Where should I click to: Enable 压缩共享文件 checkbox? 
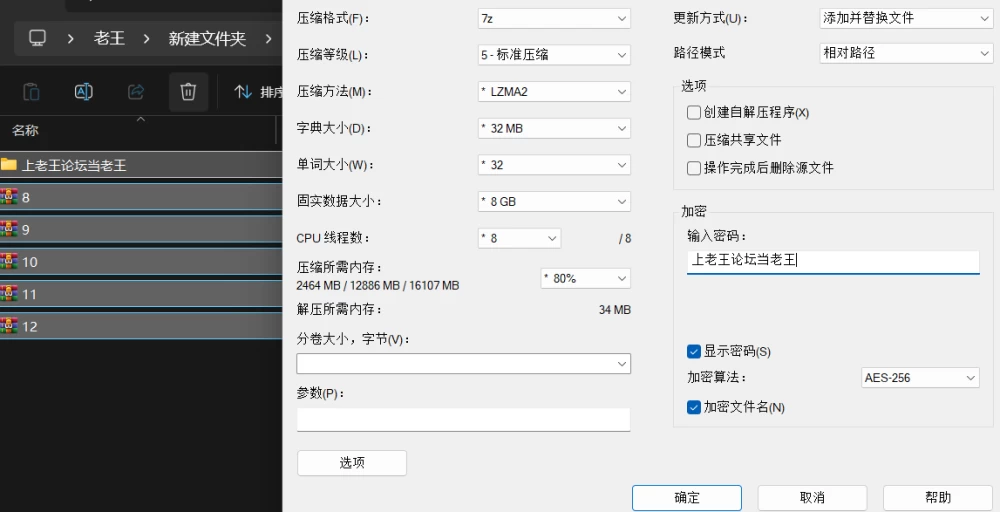point(694,140)
